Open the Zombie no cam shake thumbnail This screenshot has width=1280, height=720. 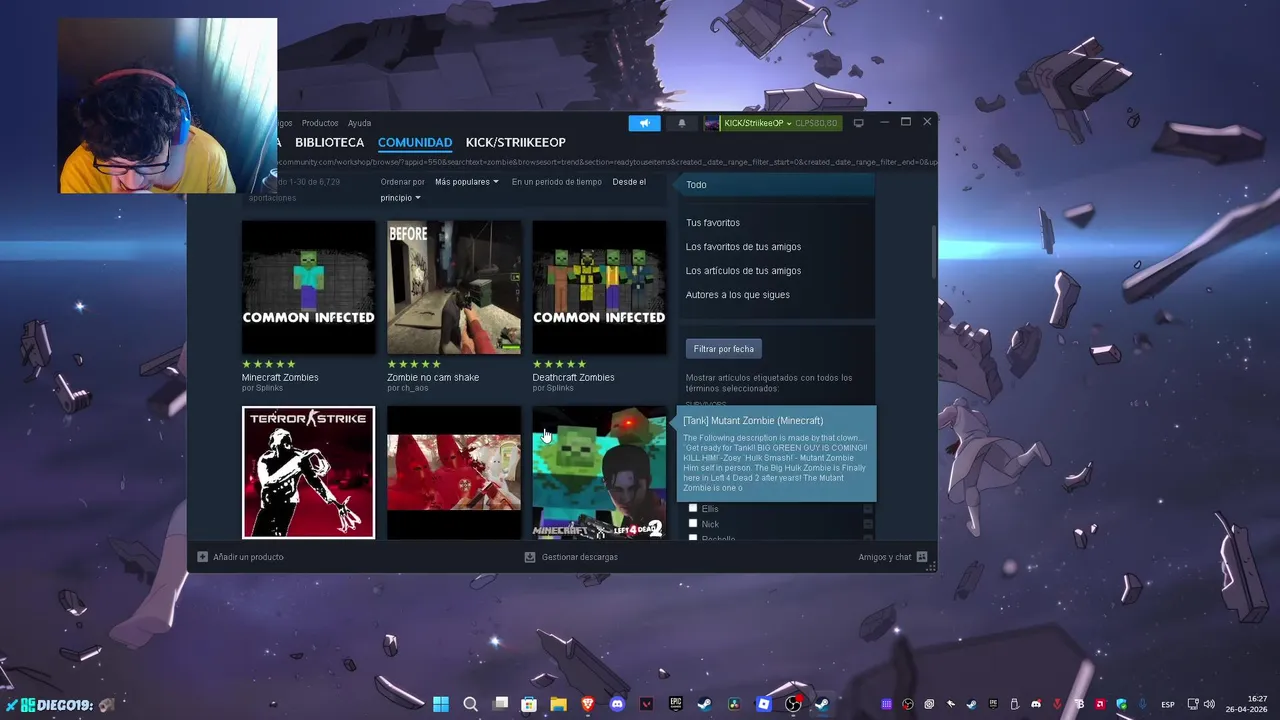click(x=454, y=287)
